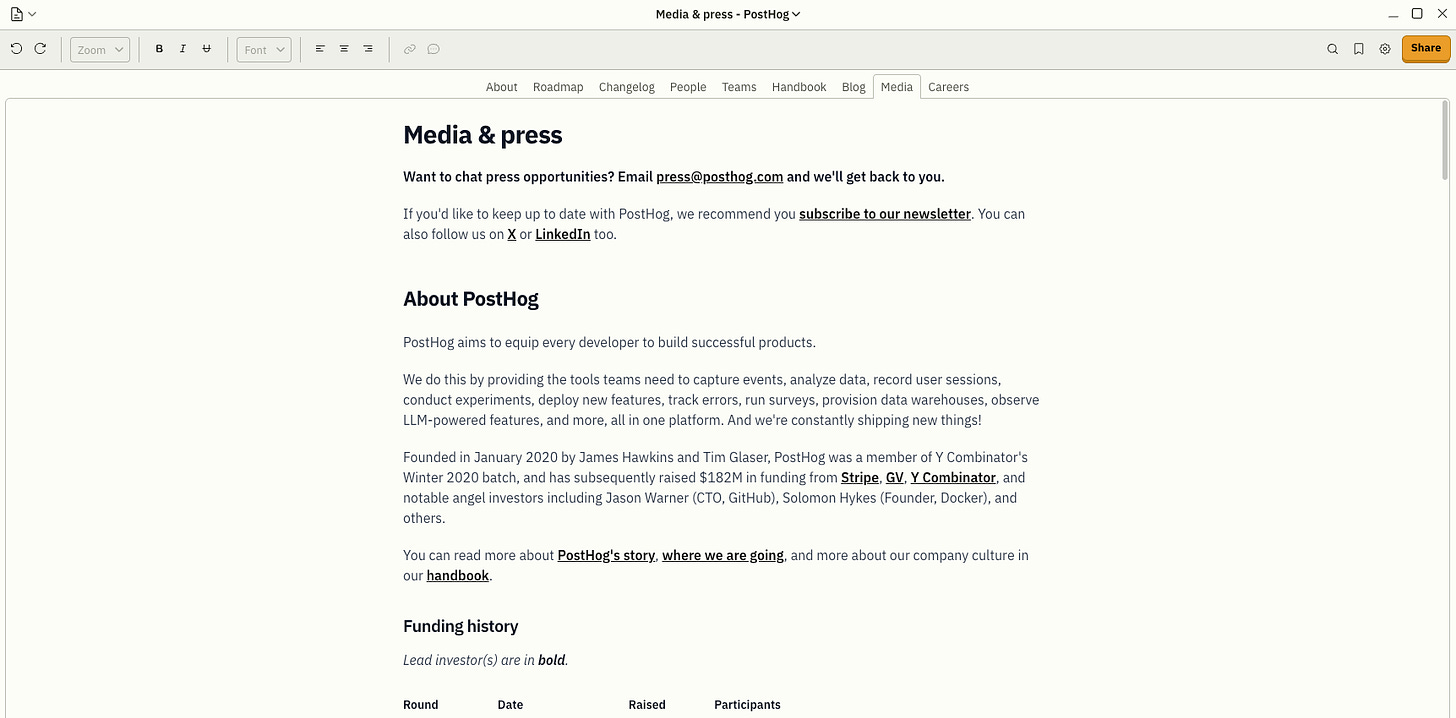Click the Share button

(x=1426, y=49)
